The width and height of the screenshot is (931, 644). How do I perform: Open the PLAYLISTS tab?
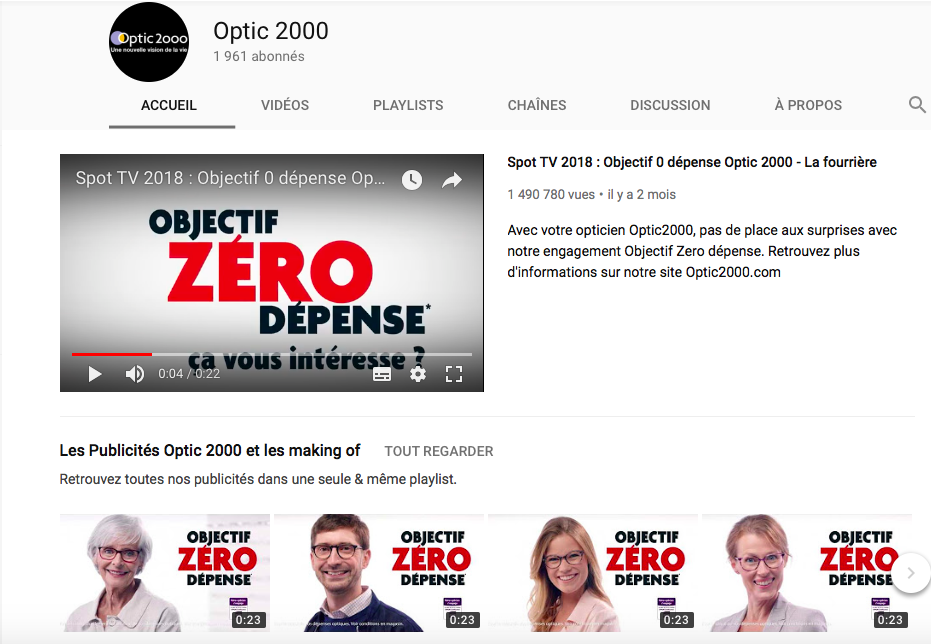pos(408,105)
